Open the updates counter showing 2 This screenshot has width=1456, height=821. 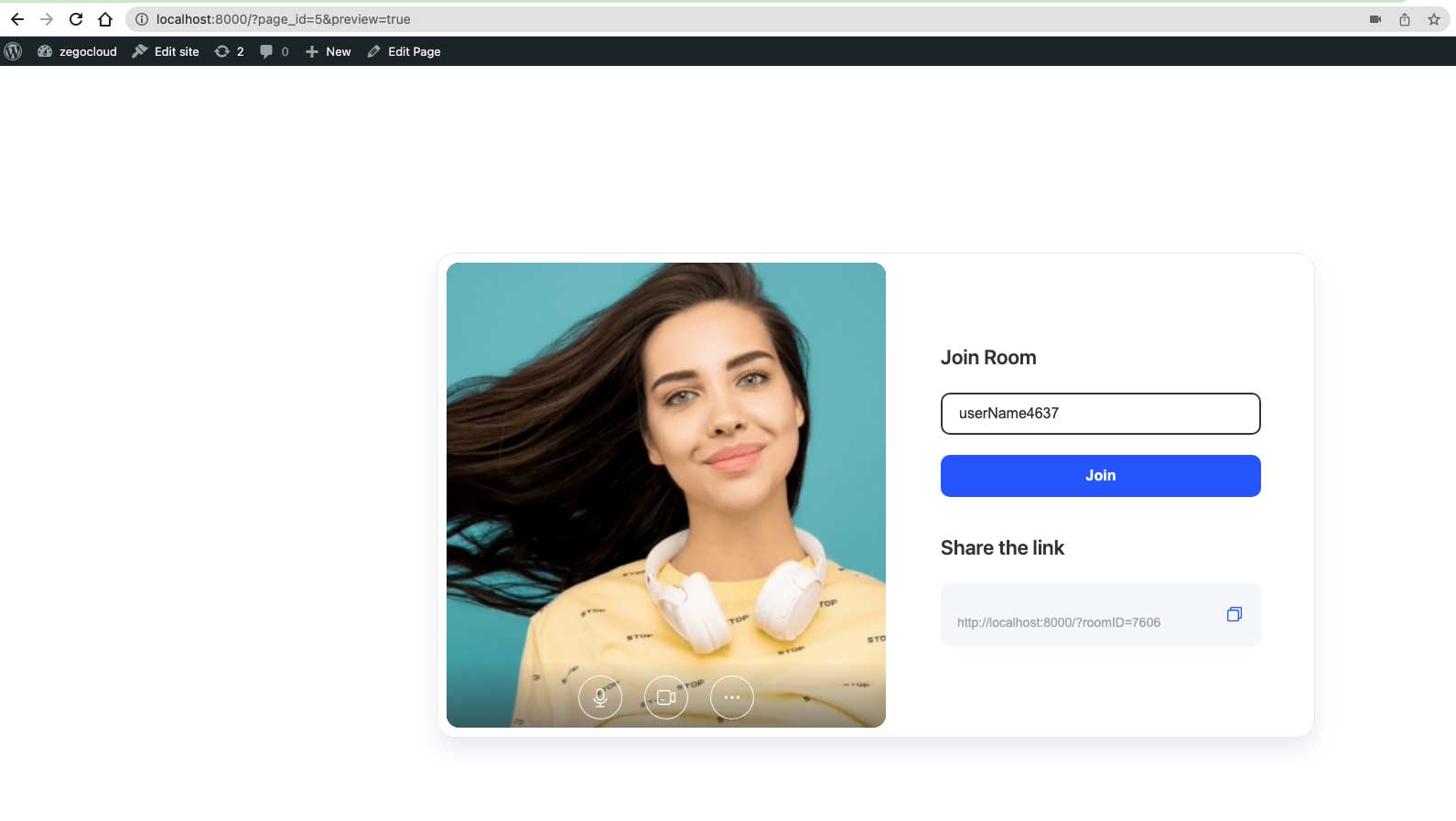click(229, 52)
